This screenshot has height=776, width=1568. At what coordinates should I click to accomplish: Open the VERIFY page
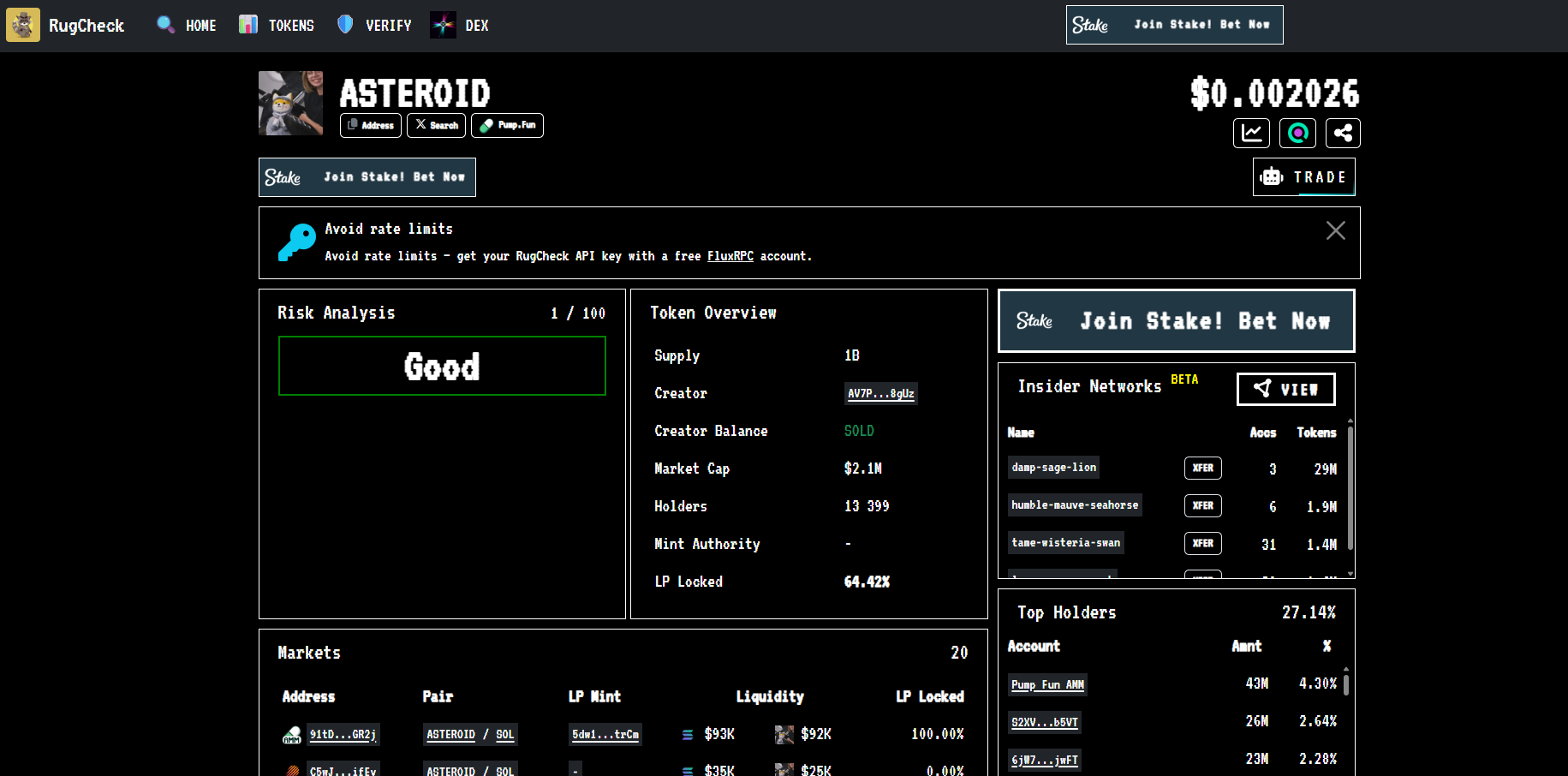point(374,26)
